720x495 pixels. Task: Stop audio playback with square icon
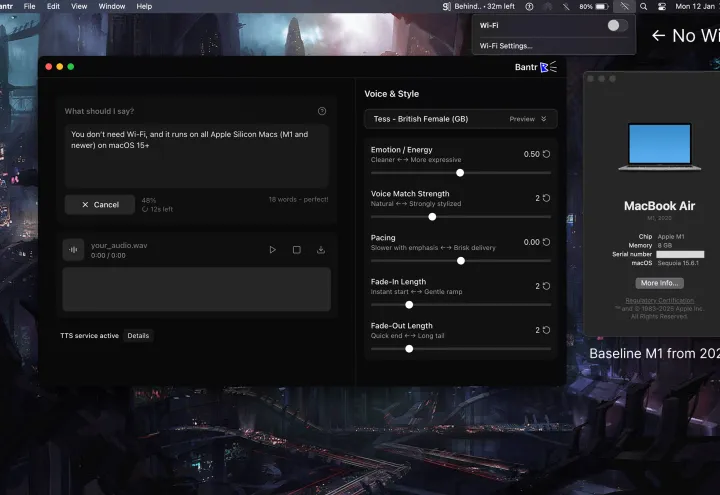[x=297, y=250]
